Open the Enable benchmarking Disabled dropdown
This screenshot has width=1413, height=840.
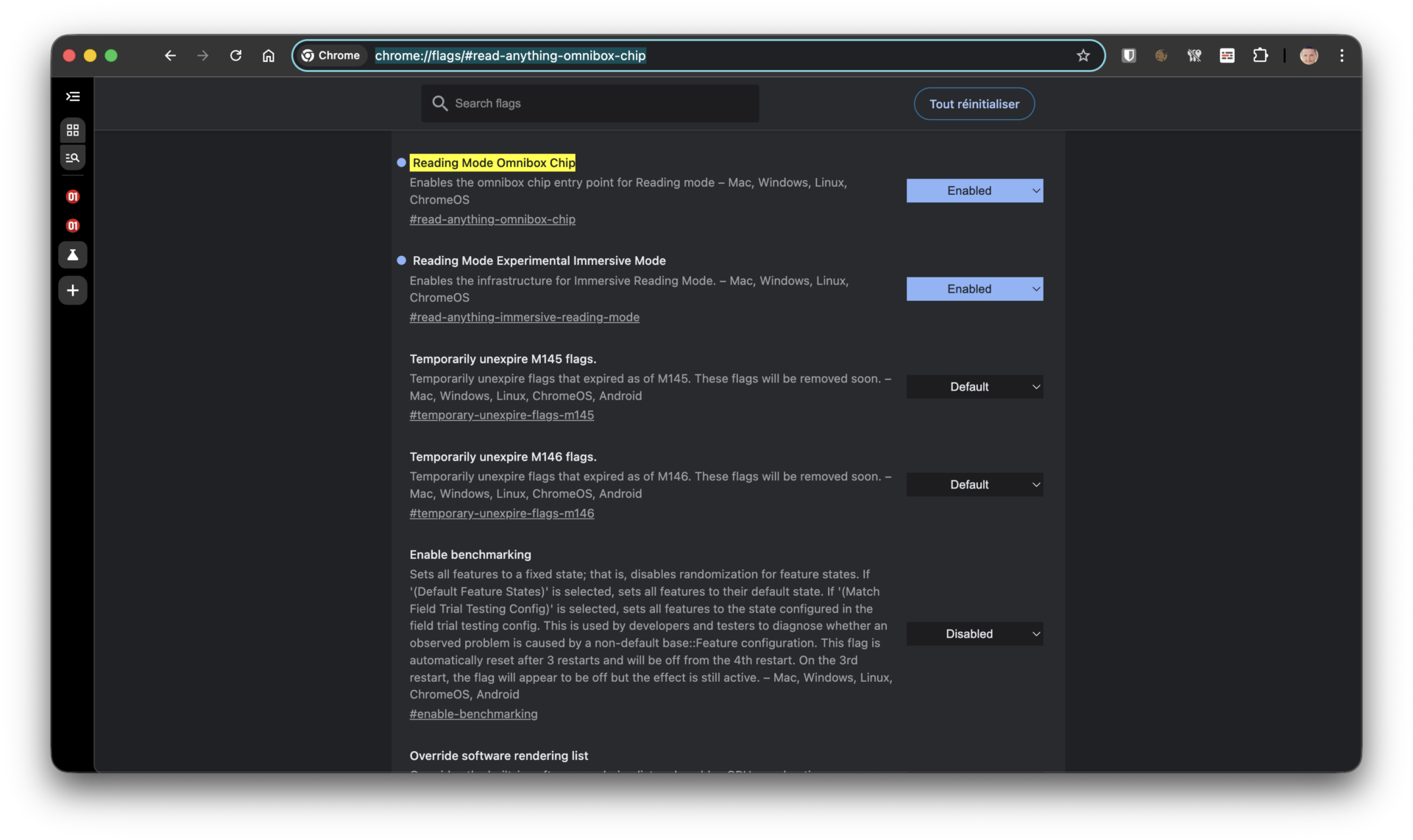tap(974, 633)
